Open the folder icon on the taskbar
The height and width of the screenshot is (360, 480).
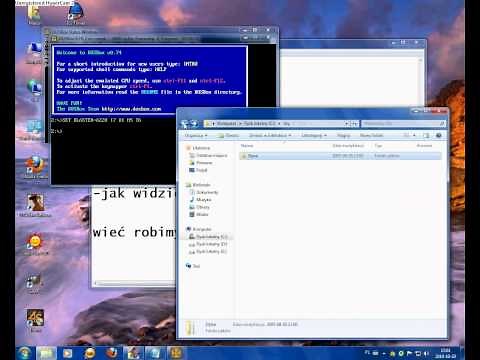pyautogui.click(x=47, y=353)
